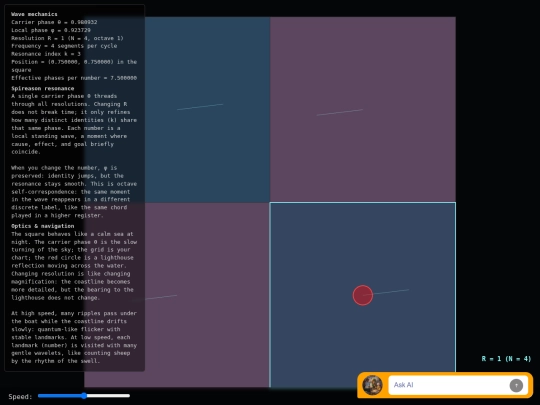Click 'Resolution R = 1' line
Image resolution: width=540 pixels, height=405 pixels.
pyautogui.click(x=67, y=38)
